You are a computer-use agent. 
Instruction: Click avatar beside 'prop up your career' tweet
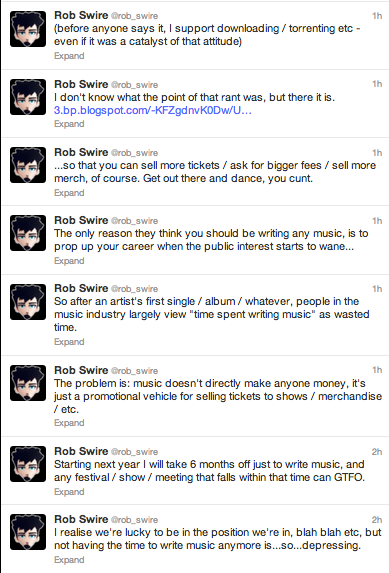pyautogui.click(x=28, y=233)
